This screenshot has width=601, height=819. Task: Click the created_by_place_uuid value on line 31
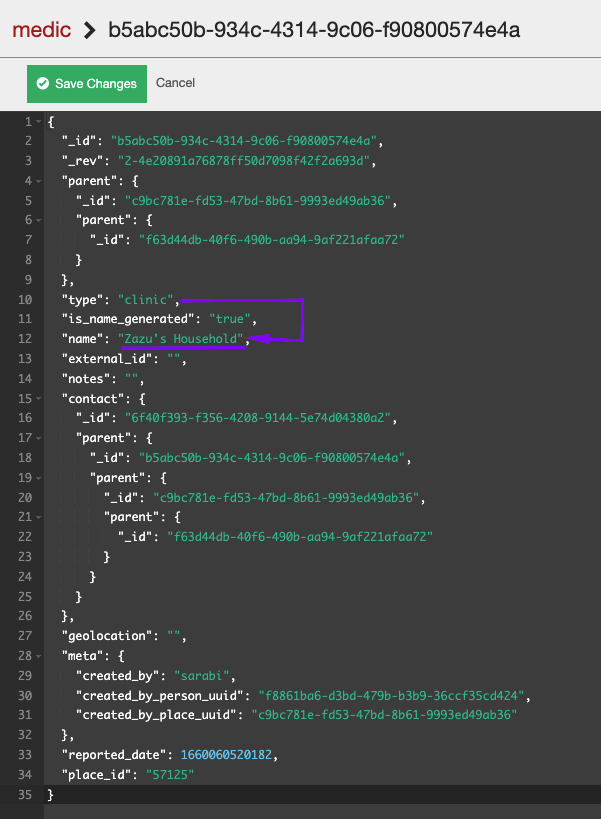(384, 715)
